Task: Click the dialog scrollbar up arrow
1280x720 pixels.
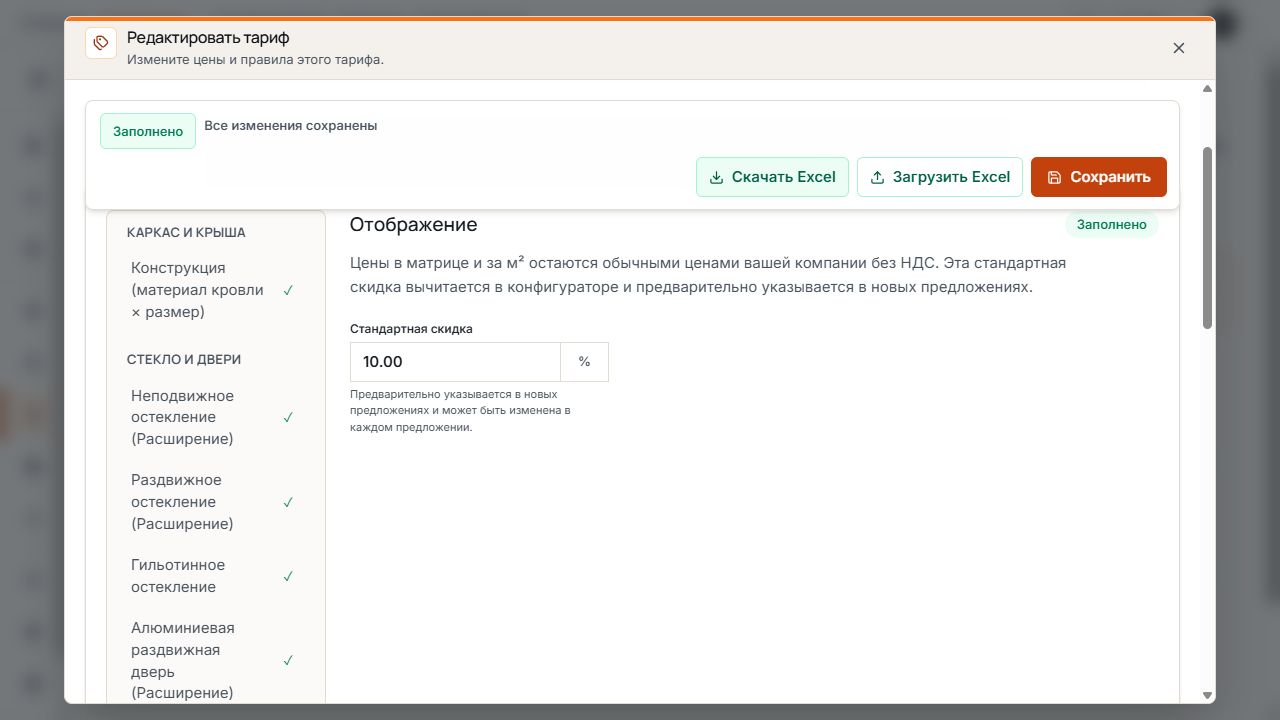Action: [1207, 89]
